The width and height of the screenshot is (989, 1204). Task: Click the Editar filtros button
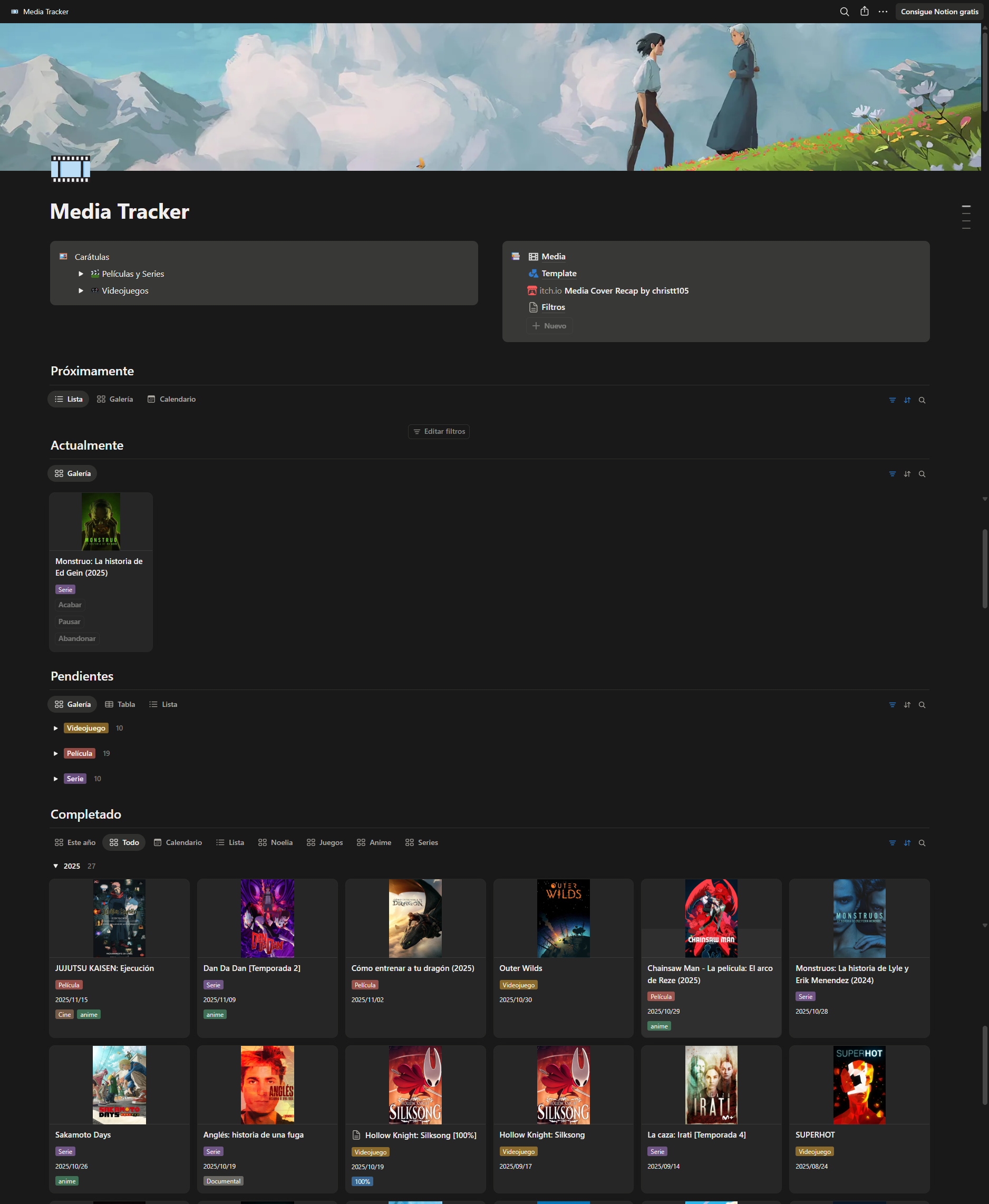[x=439, y=431]
